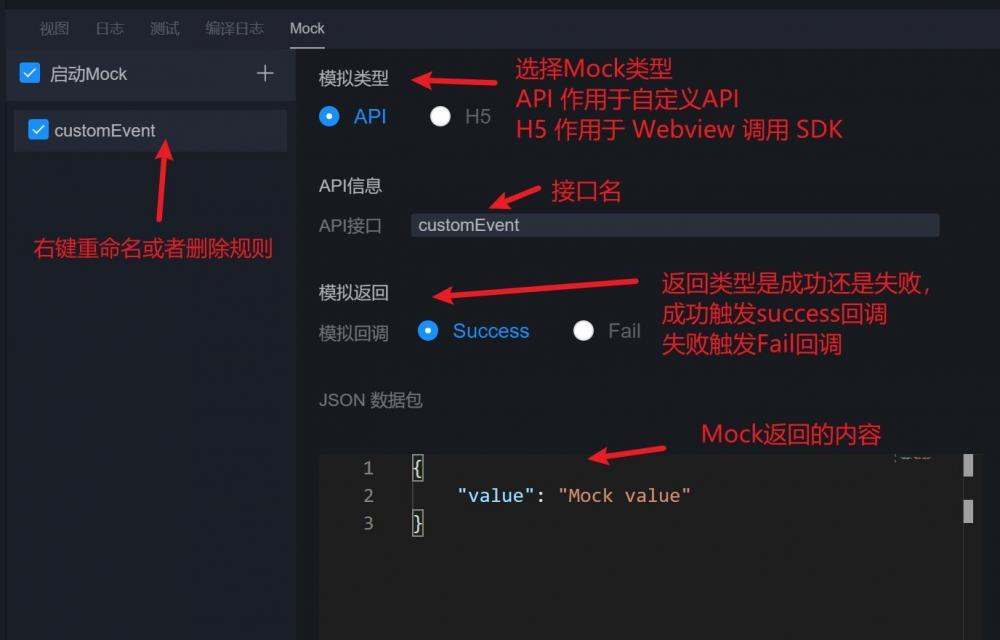
Task: Select the API radio button
Action: [x=329, y=117]
